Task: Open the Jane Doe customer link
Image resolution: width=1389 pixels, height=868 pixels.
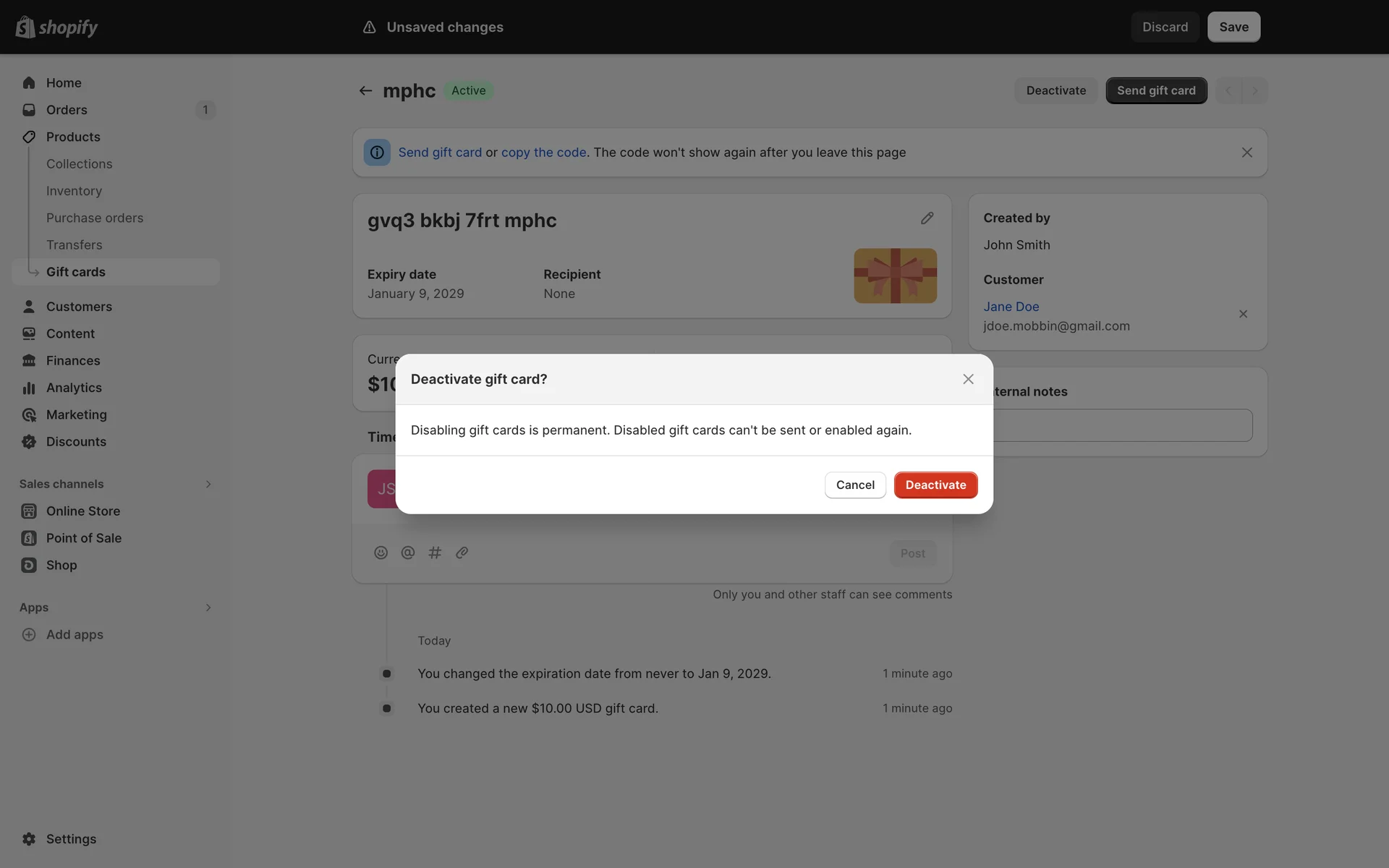Action: (x=1011, y=307)
